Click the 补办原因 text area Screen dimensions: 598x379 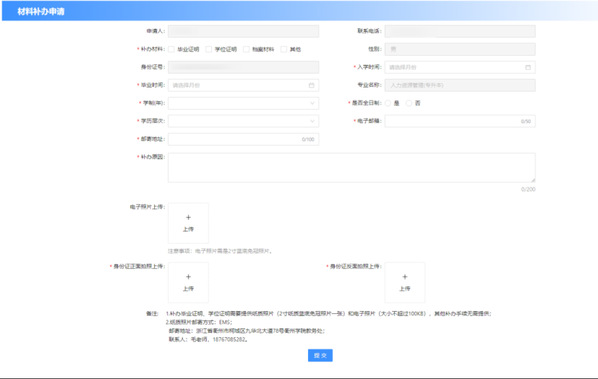(352, 168)
